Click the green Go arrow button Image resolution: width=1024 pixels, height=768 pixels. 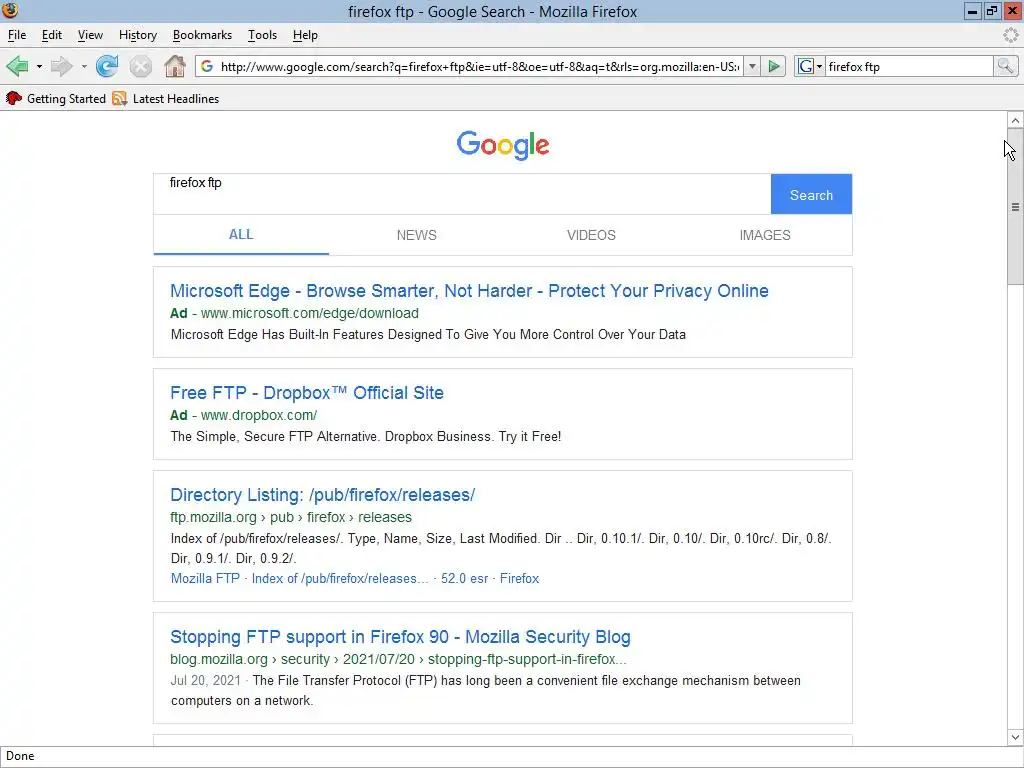(x=774, y=66)
